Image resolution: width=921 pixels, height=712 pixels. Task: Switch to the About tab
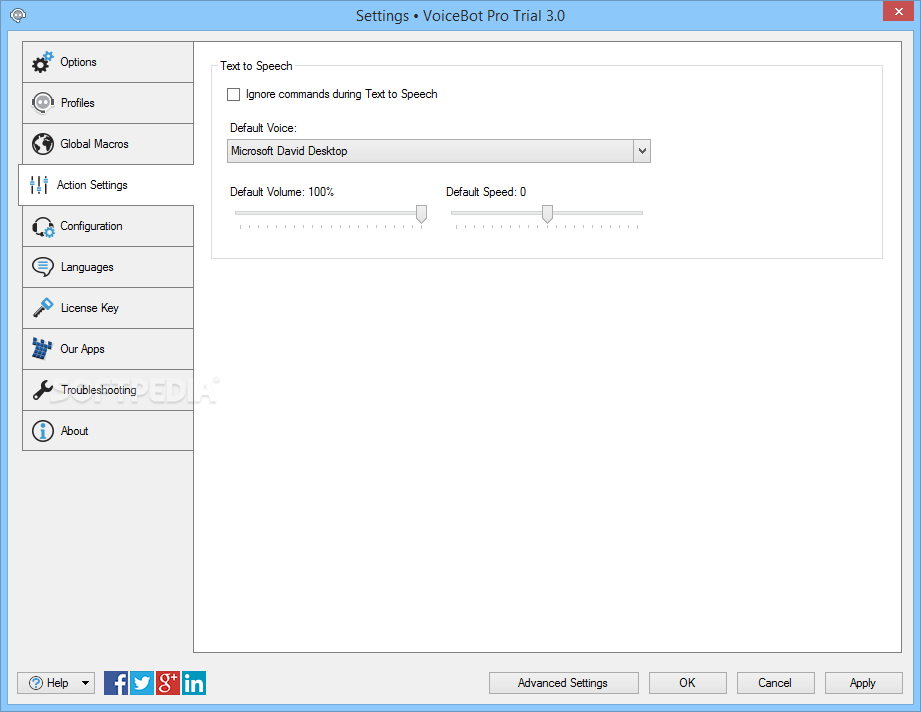[108, 431]
